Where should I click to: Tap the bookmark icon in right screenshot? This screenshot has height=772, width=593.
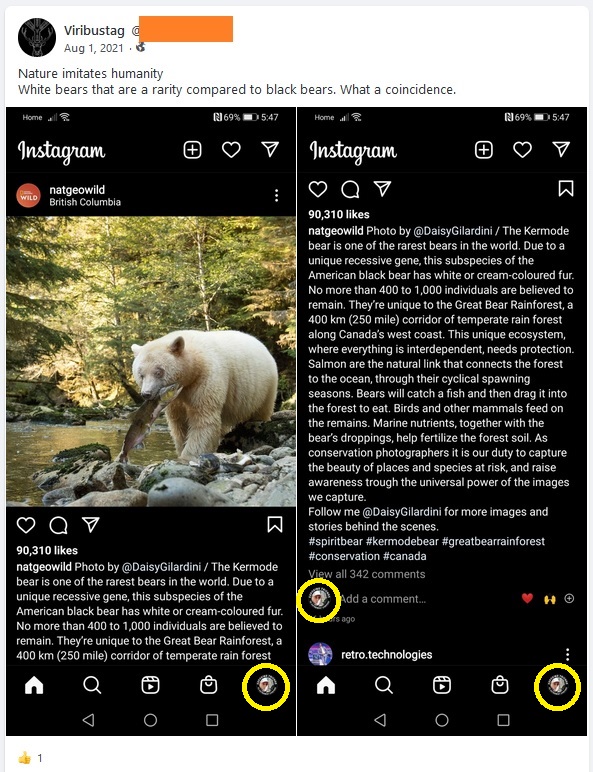565,189
